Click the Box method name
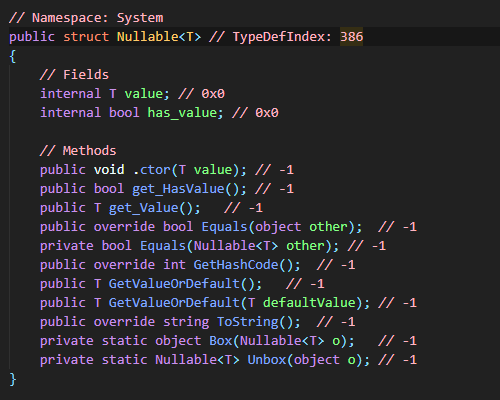The height and width of the screenshot is (400, 500). (221, 341)
